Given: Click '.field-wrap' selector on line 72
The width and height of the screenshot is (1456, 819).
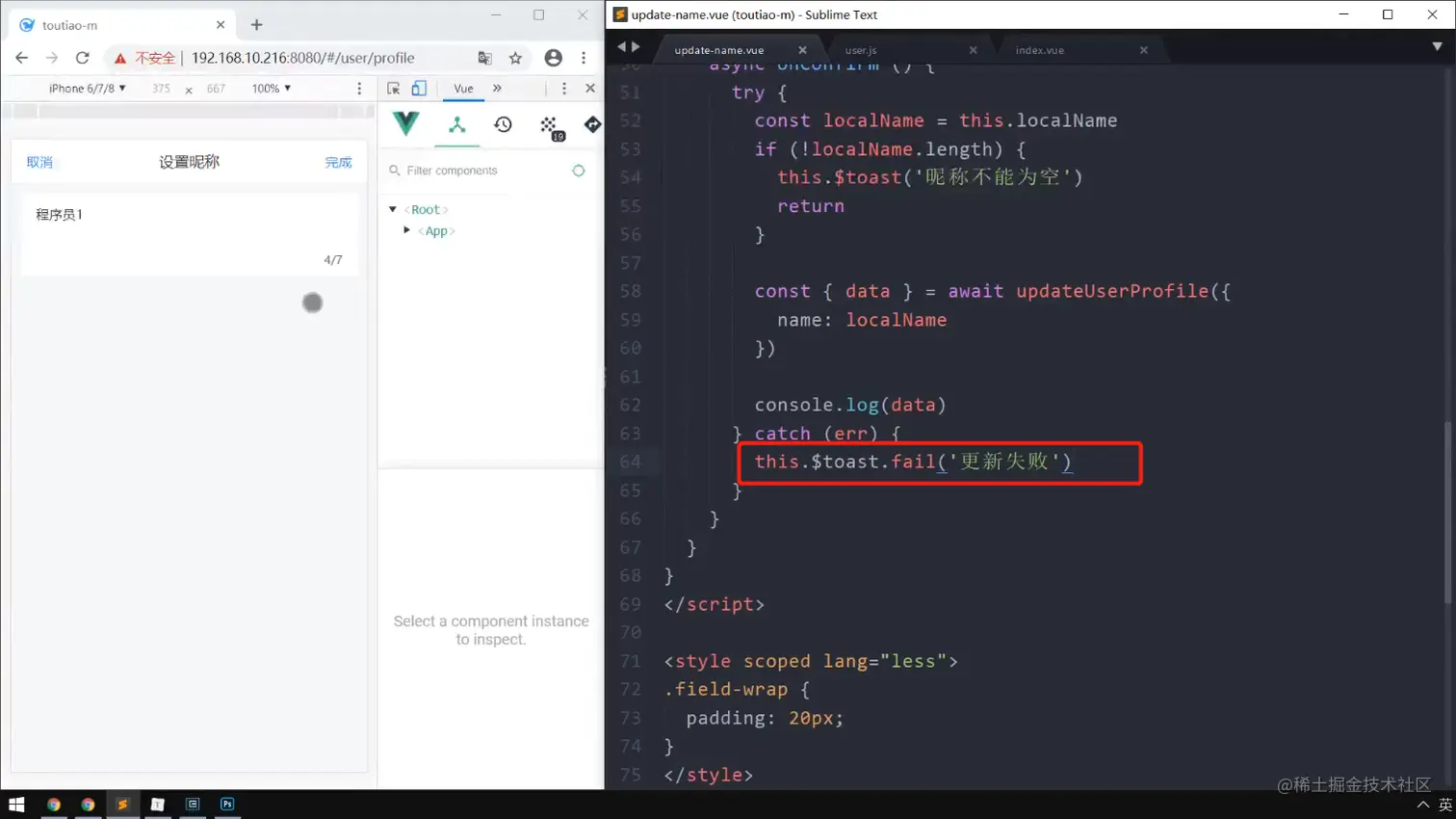Looking at the screenshot, I should click(x=726, y=689).
